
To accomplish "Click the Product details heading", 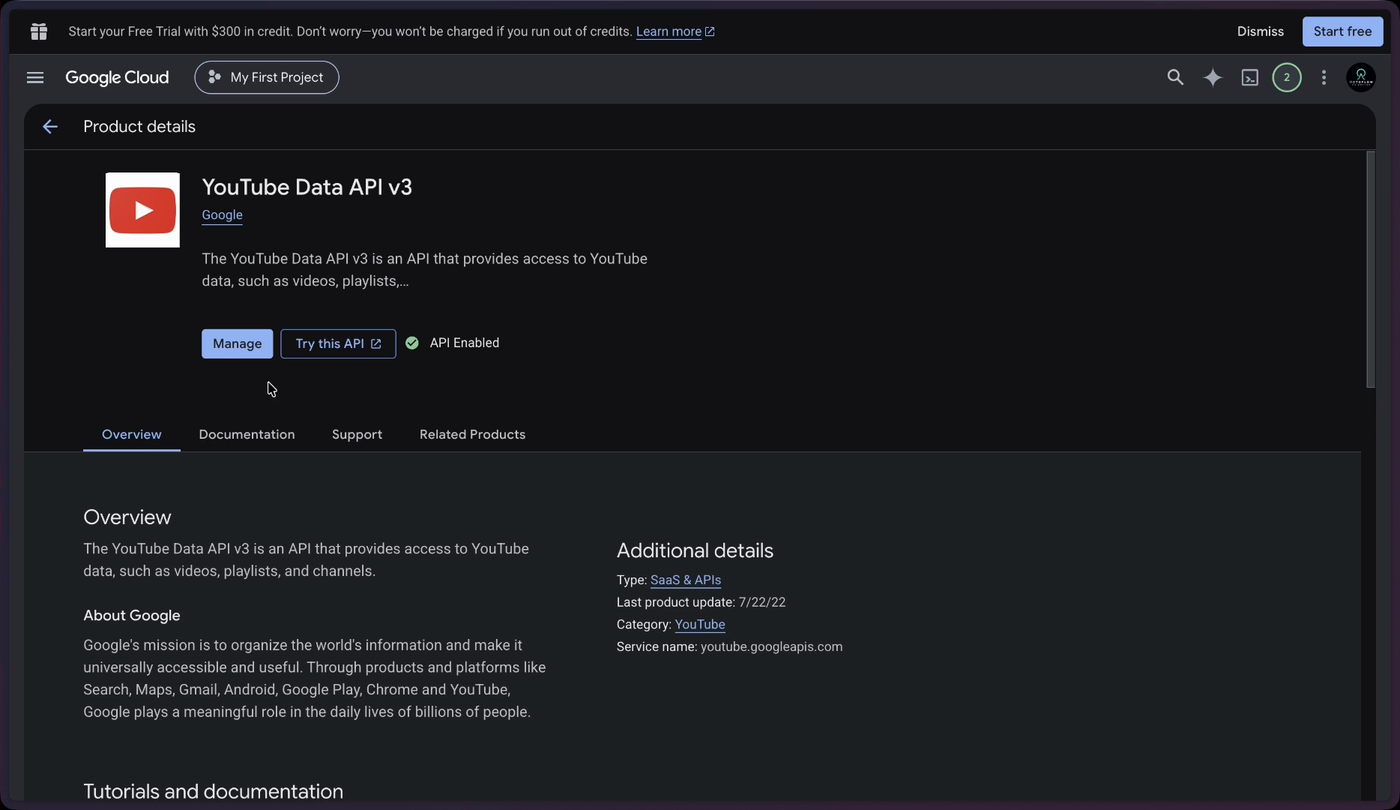I will coord(139,126).
